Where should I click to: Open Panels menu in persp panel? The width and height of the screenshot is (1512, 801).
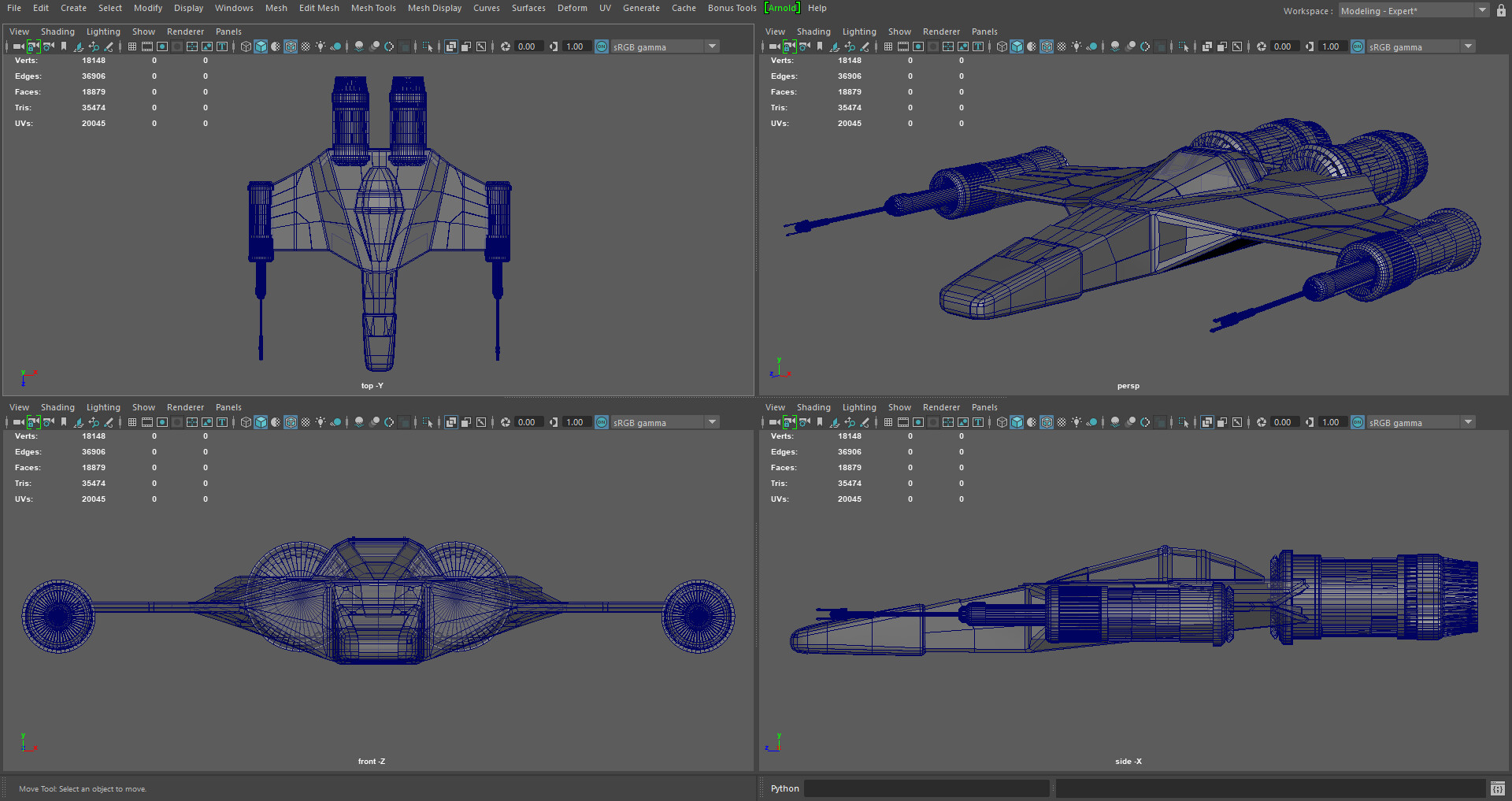tap(984, 32)
